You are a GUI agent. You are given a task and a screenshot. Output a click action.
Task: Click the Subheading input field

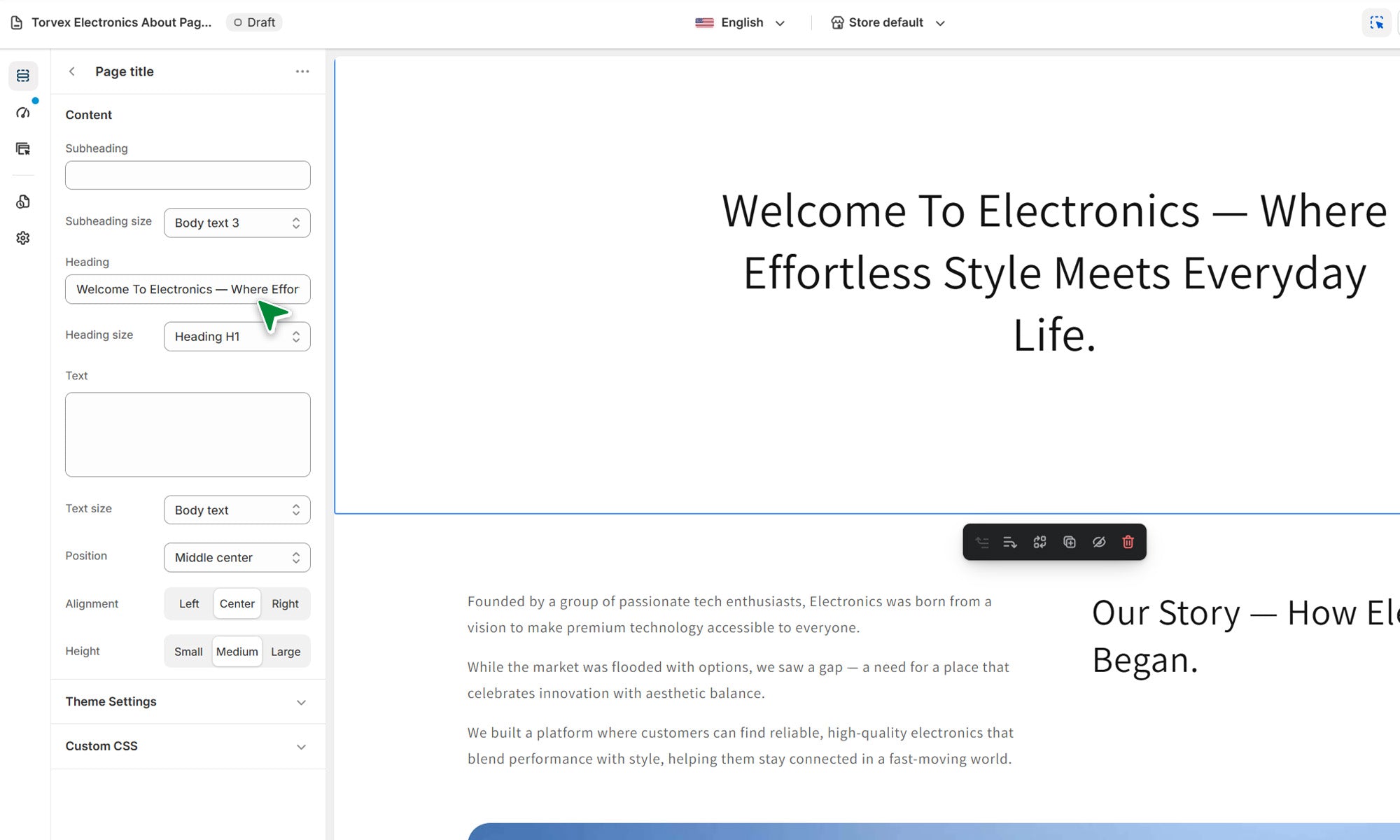pyautogui.click(x=188, y=175)
